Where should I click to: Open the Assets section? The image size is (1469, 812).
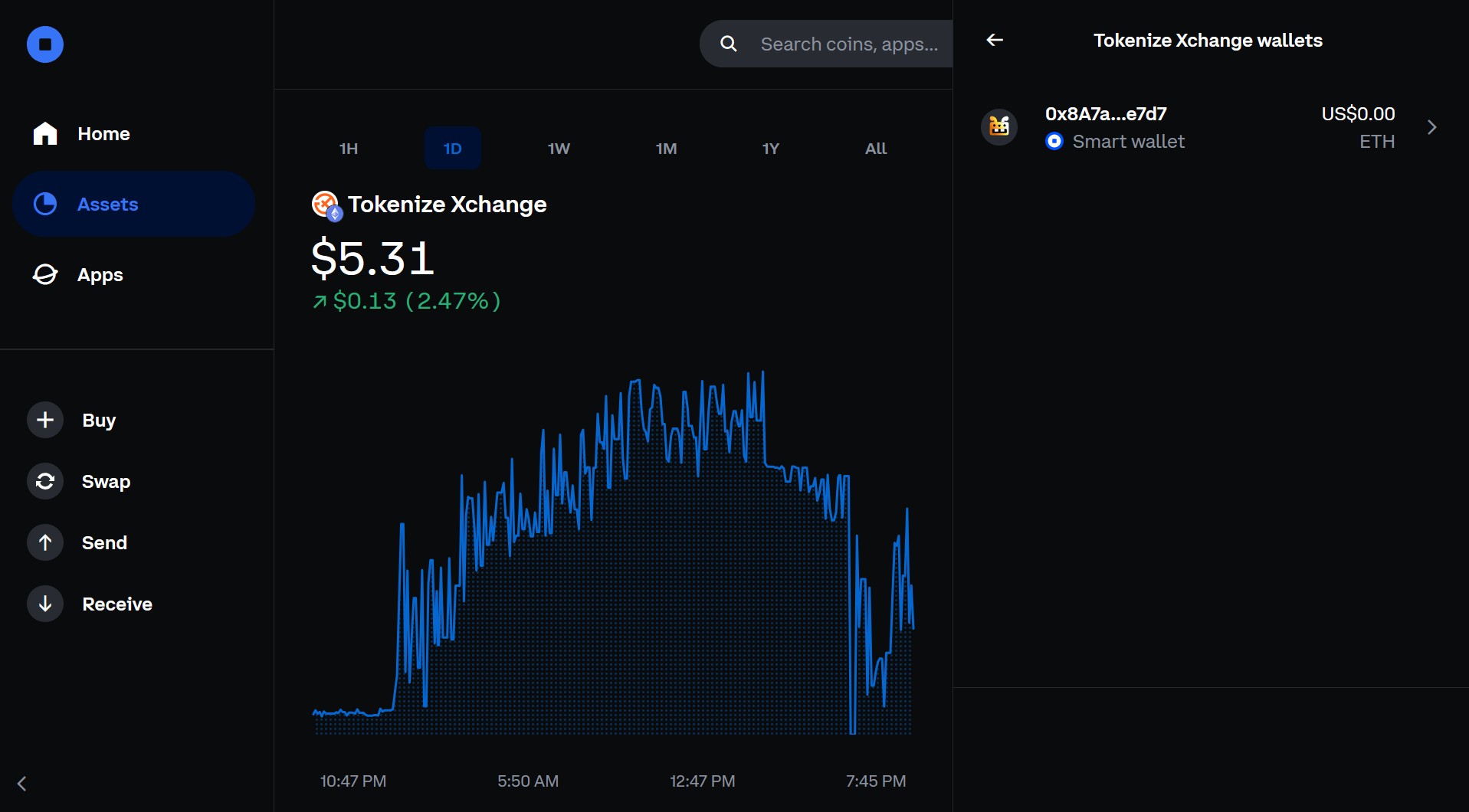[x=134, y=205]
